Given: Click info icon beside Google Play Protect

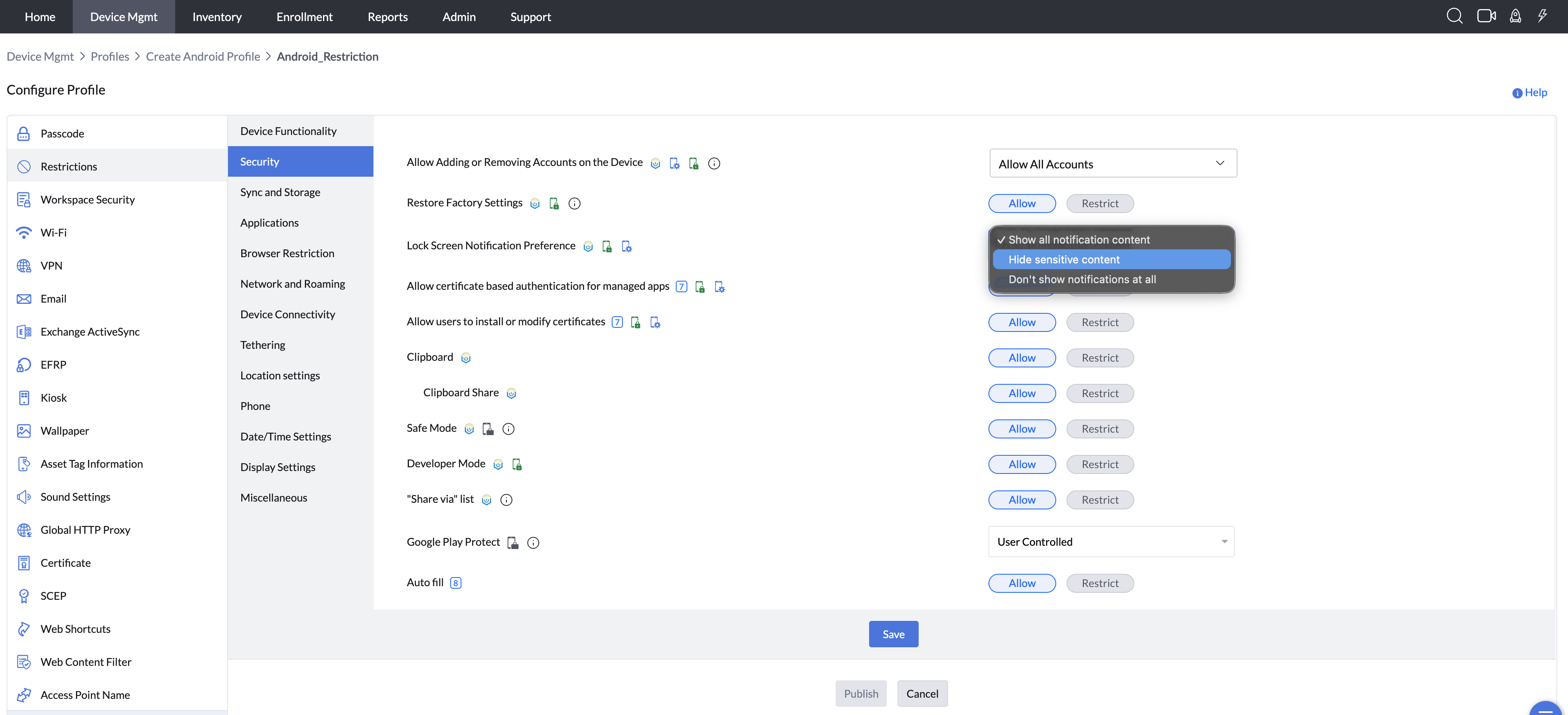Looking at the screenshot, I should point(533,543).
